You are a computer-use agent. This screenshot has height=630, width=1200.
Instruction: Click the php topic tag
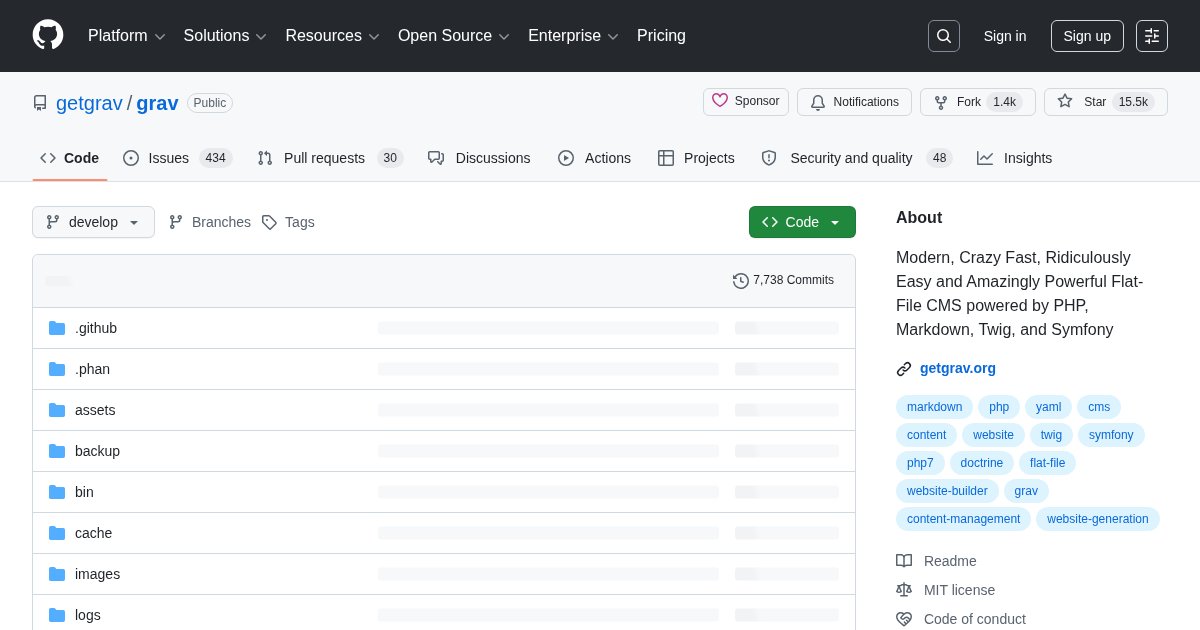[999, 407]
